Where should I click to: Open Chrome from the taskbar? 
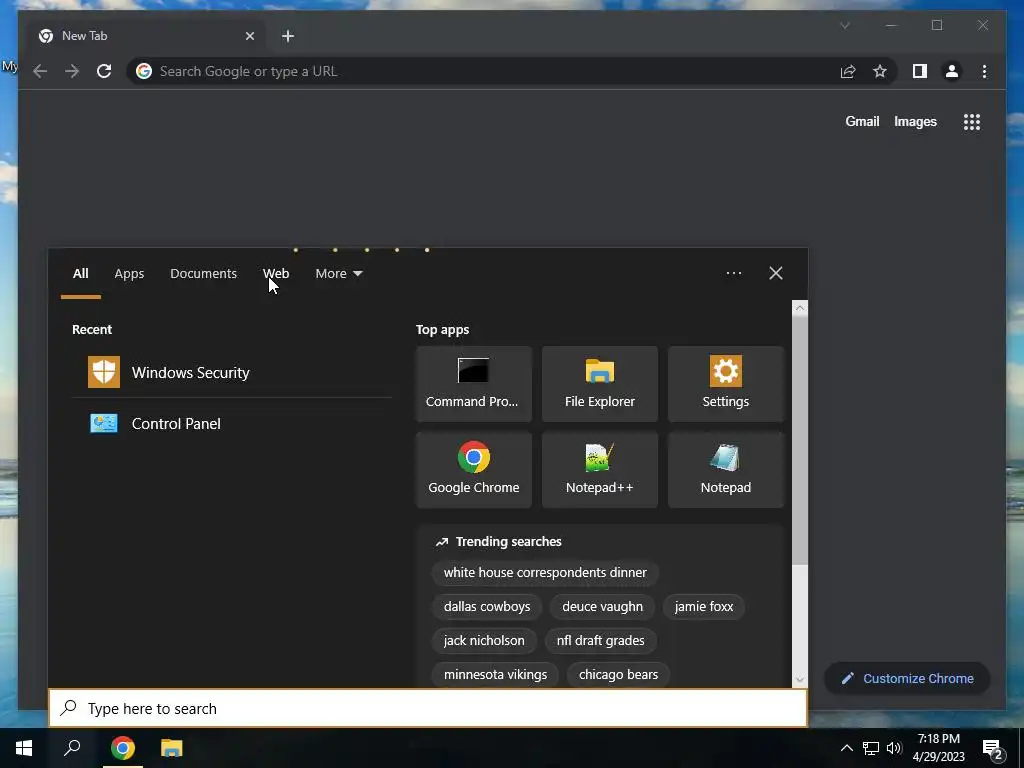pos(123,748)
